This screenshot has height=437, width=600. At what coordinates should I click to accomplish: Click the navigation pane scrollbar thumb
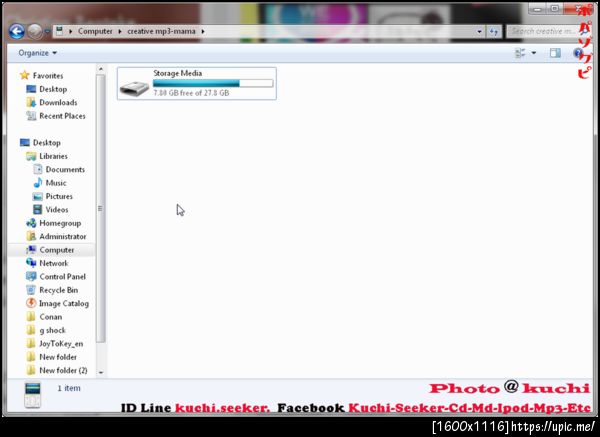101,209
